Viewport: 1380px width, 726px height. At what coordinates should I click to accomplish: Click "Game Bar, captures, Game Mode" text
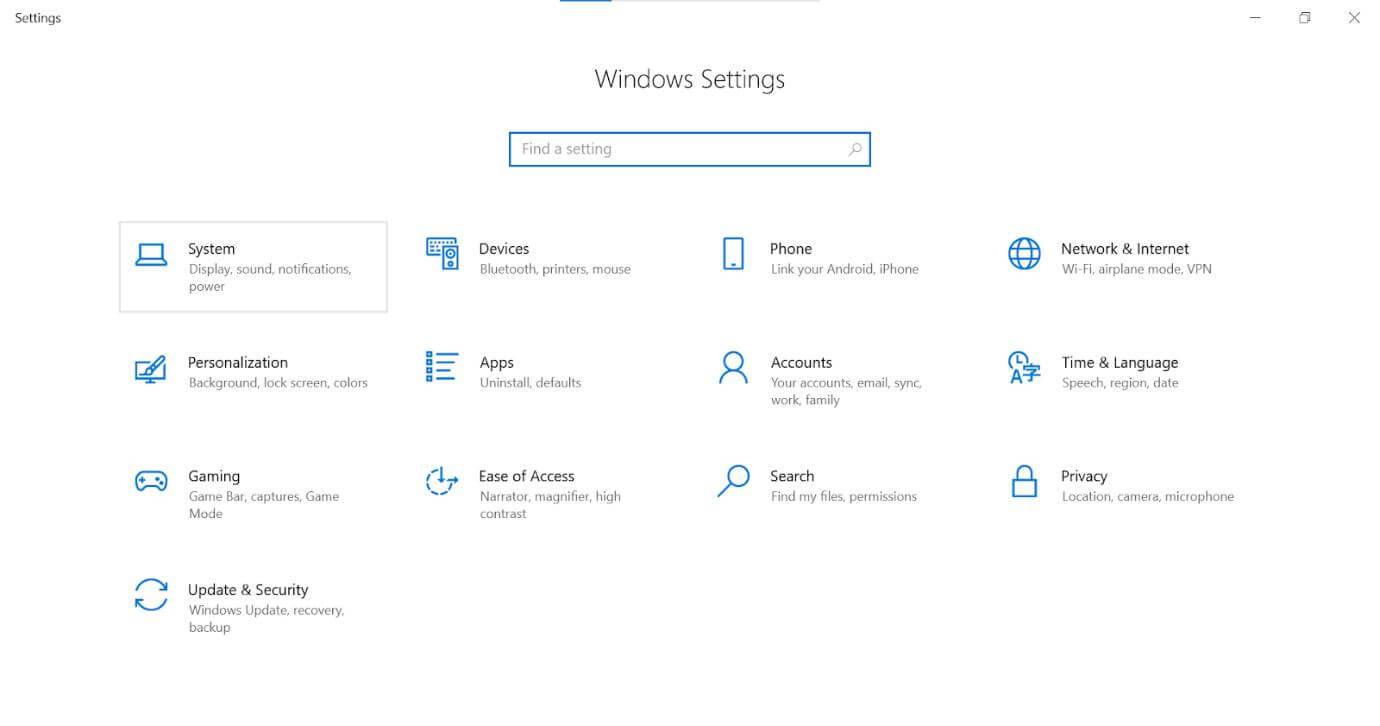[x=264, y=505]
